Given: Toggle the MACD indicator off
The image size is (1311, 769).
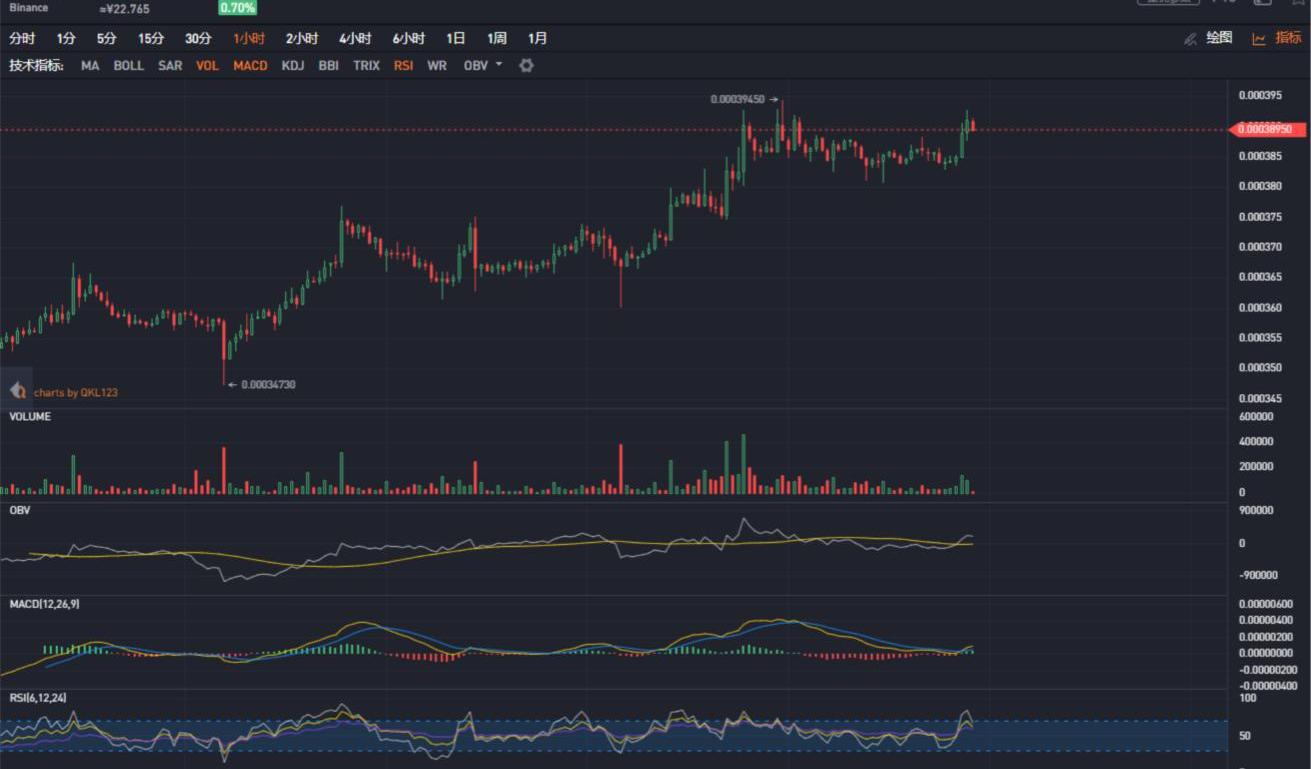Looking at the screenshot, I should [250, 65].
